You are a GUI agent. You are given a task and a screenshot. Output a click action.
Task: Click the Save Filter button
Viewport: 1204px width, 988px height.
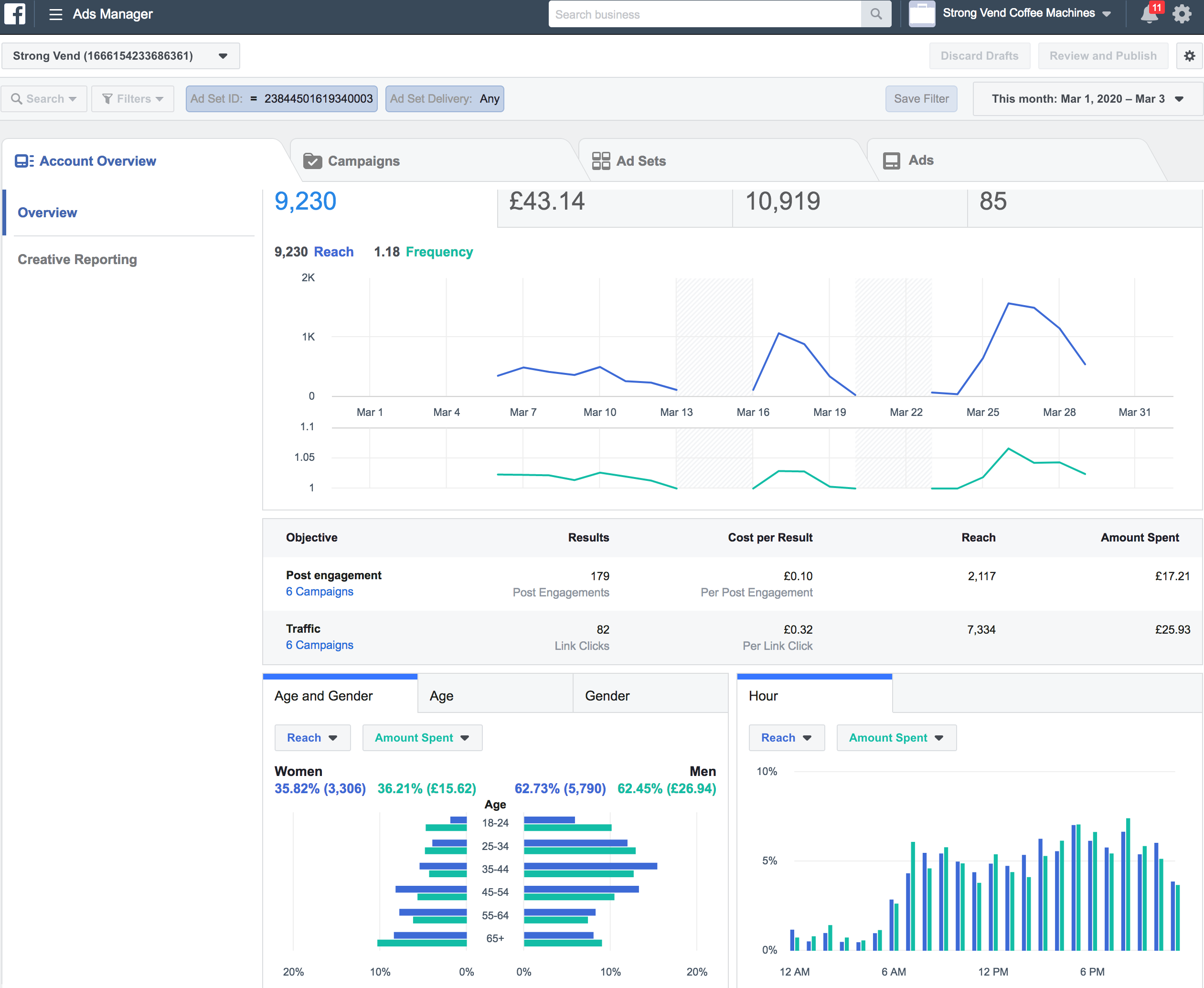click(921, 99)
